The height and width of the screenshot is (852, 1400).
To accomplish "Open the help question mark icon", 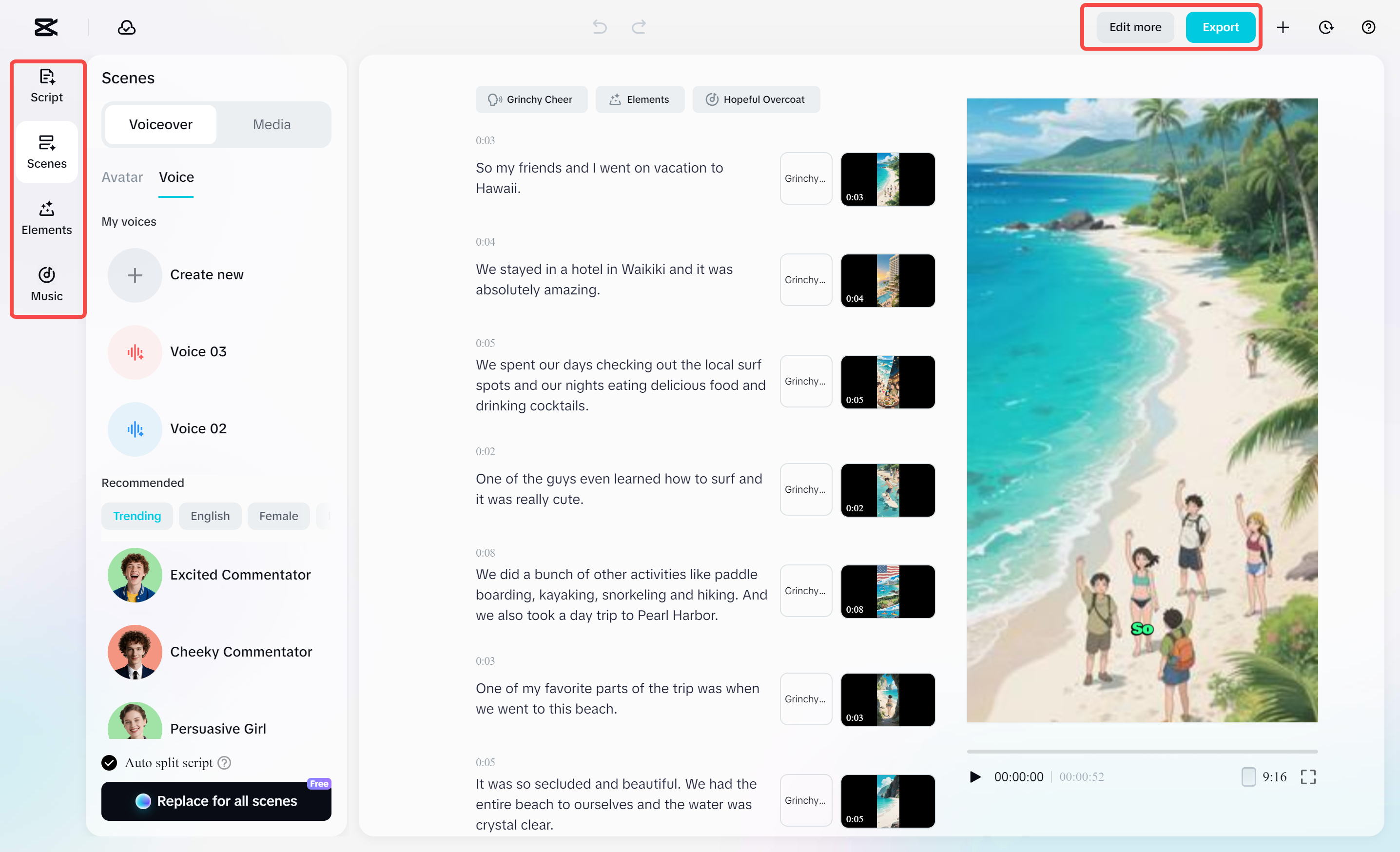I will pos(1368,27).
